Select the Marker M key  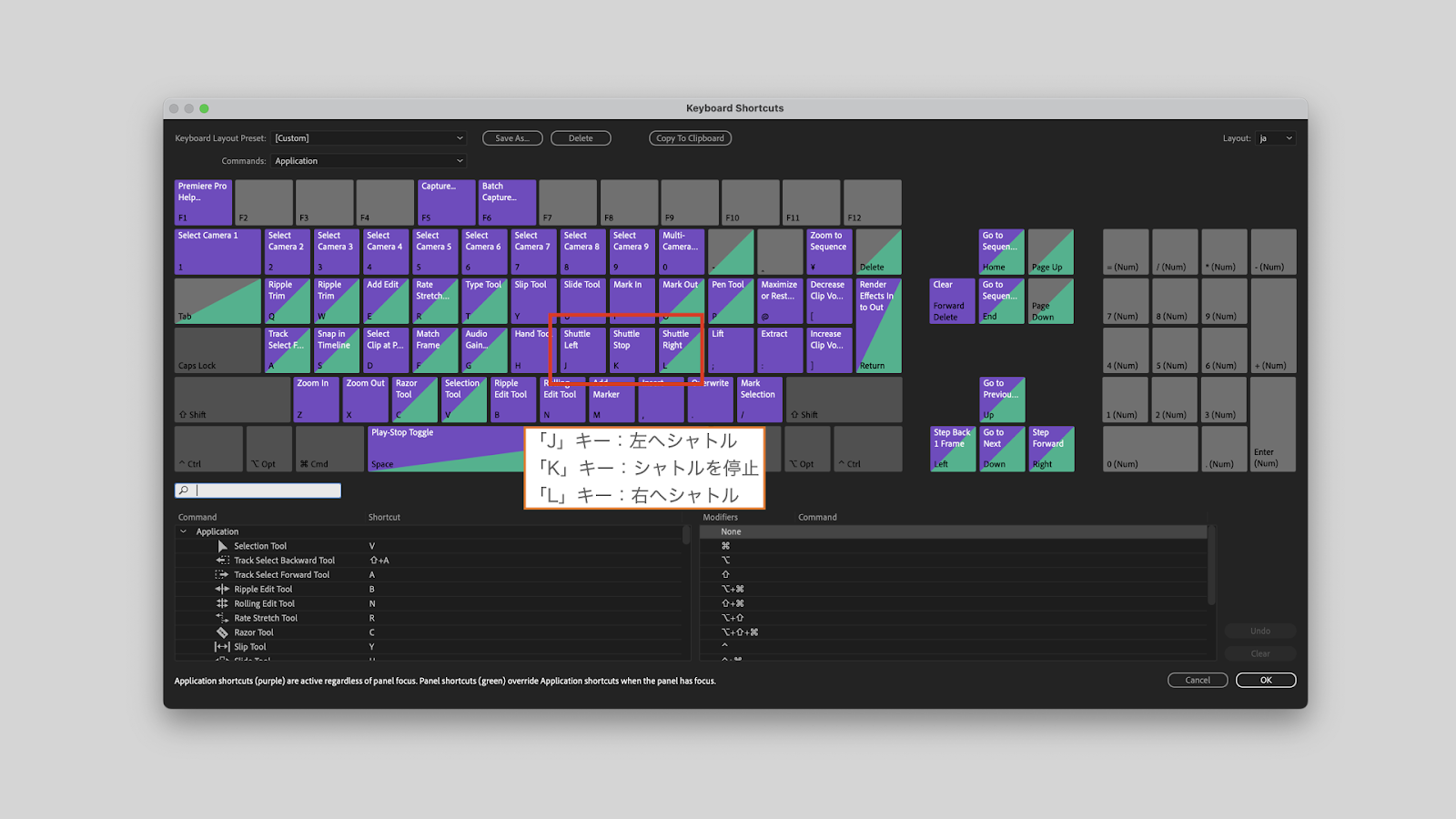(612, 399)
